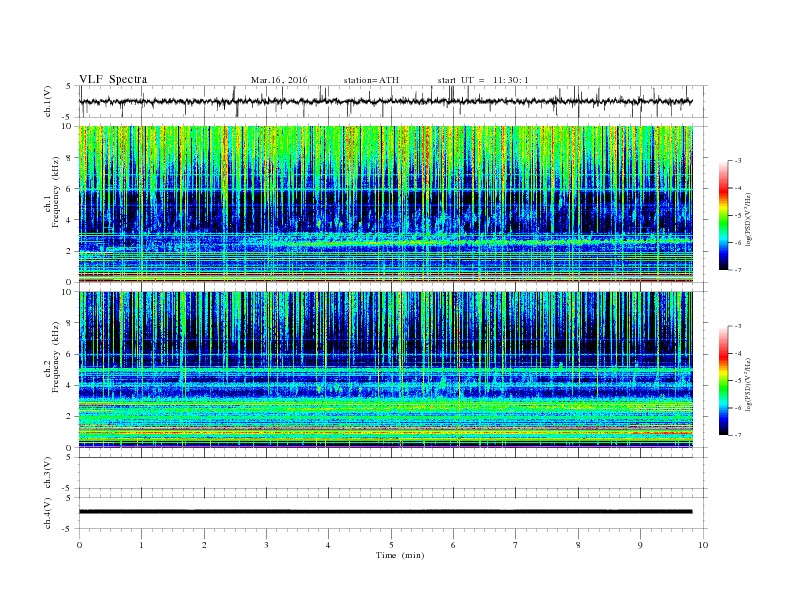Click the "10" kHz tick on ch.1 spectrogram
This screenshot has height=612, width=792.
click(67, 126)
